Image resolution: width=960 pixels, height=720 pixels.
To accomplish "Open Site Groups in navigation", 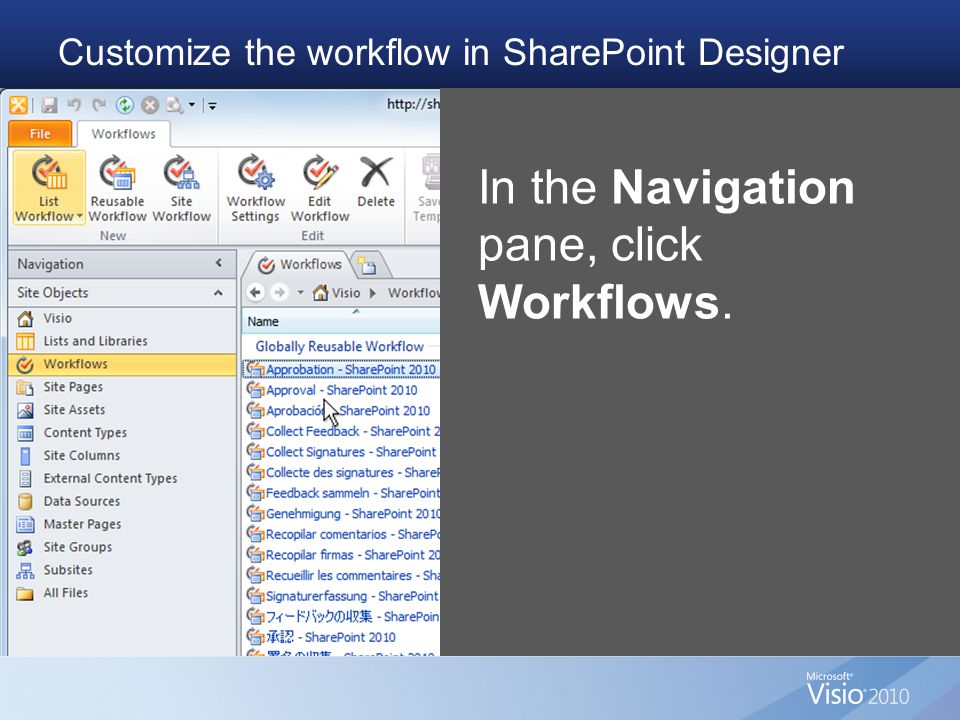I will click(122, 547).
